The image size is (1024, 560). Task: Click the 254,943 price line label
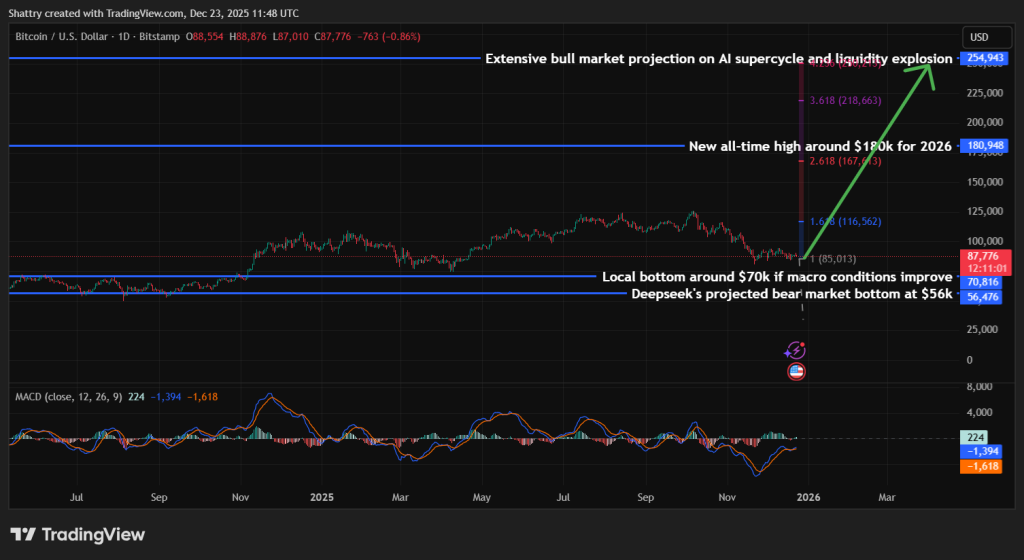[985, 58]
